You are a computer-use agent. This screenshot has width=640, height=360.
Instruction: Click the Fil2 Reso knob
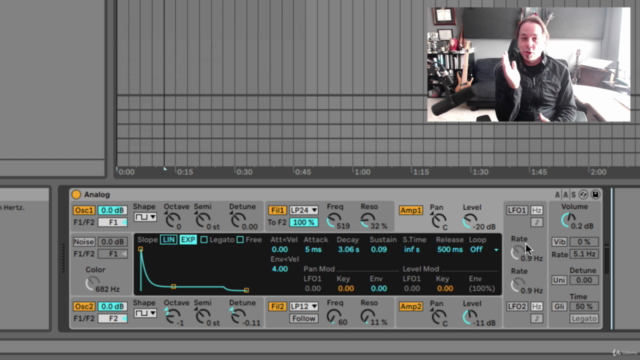(x=368, y=316)
